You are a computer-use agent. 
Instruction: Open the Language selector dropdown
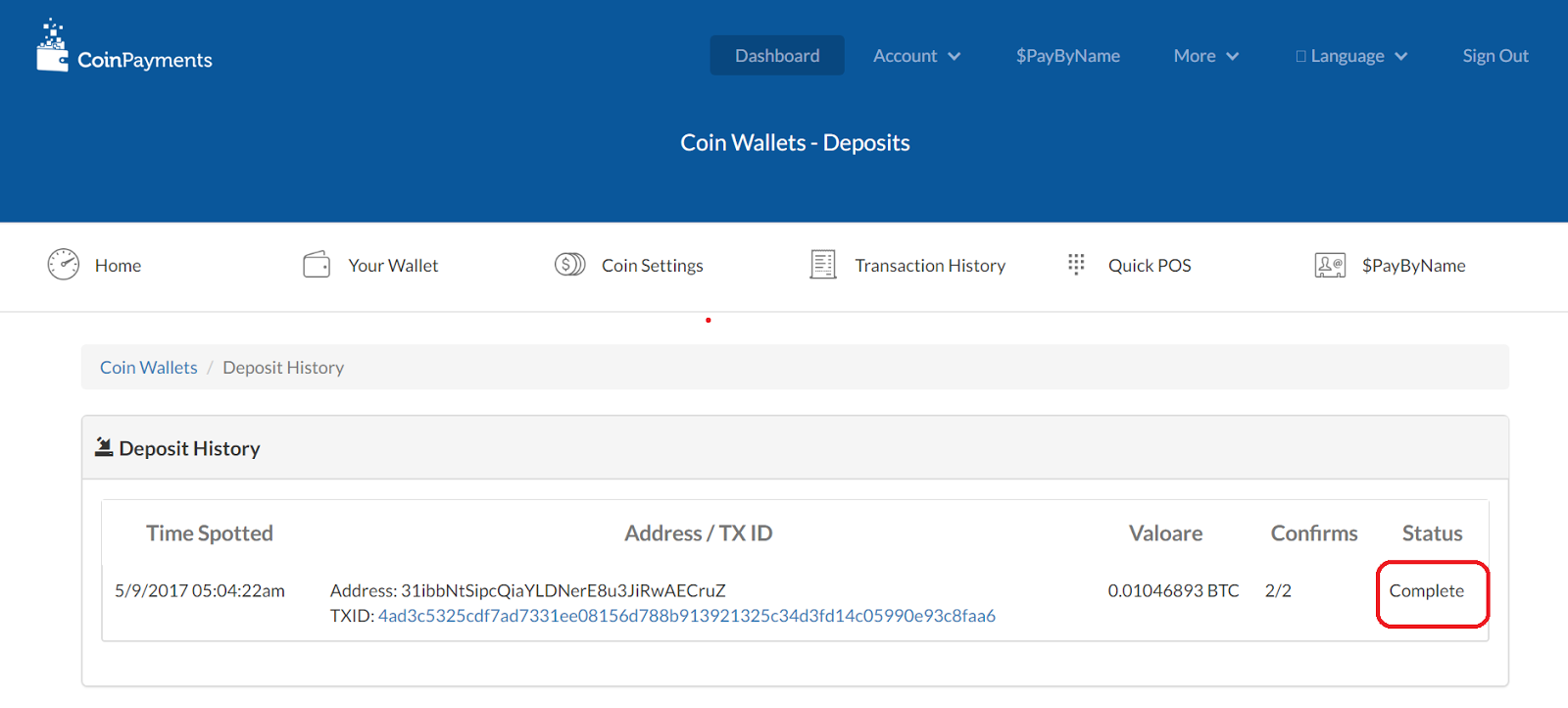pos(1351,56)
